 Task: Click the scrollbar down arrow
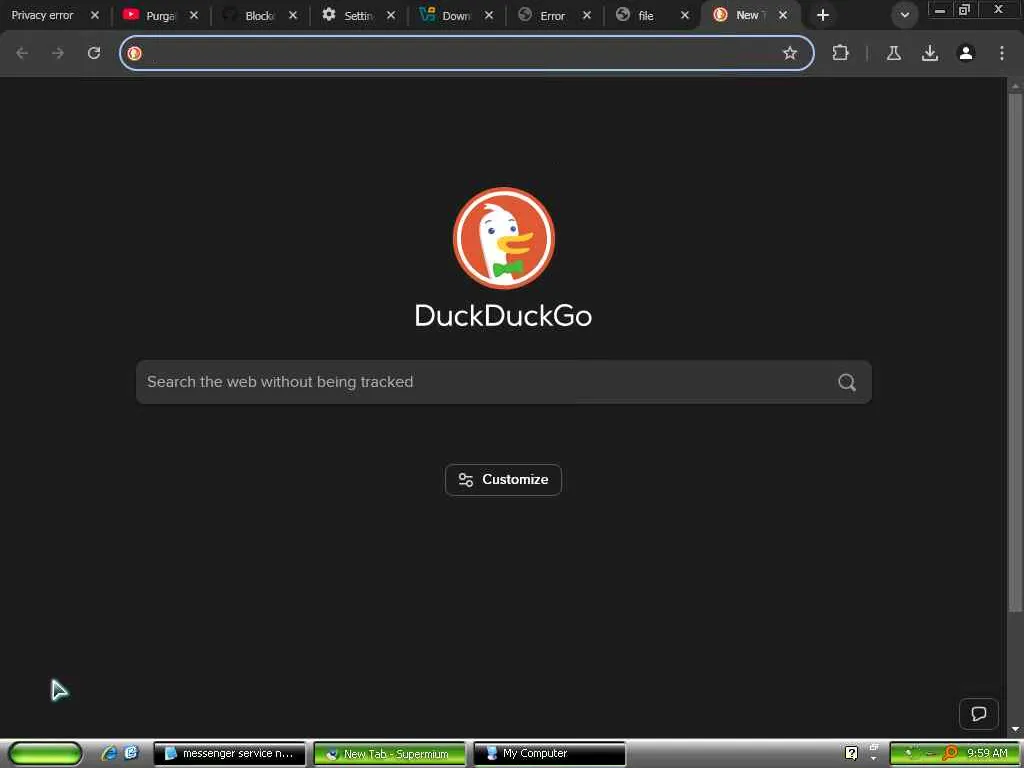(1015, 729)
